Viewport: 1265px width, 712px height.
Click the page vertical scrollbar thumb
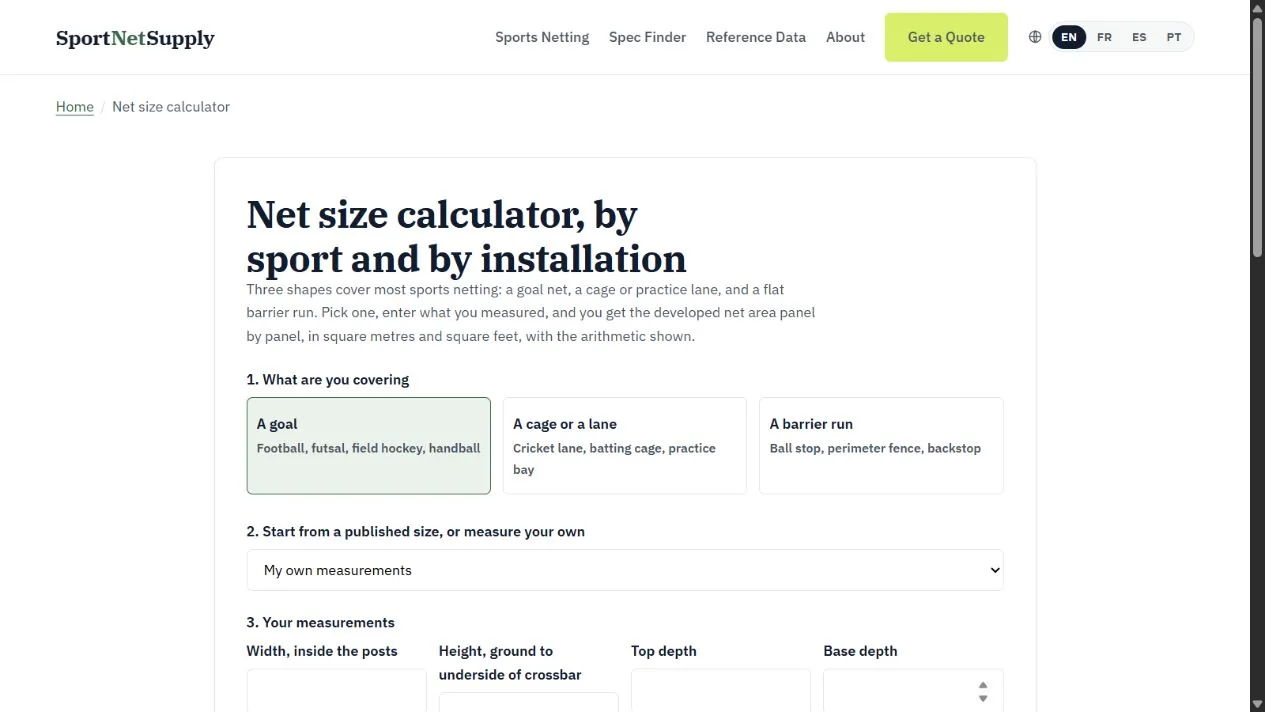click(1257, 137)
